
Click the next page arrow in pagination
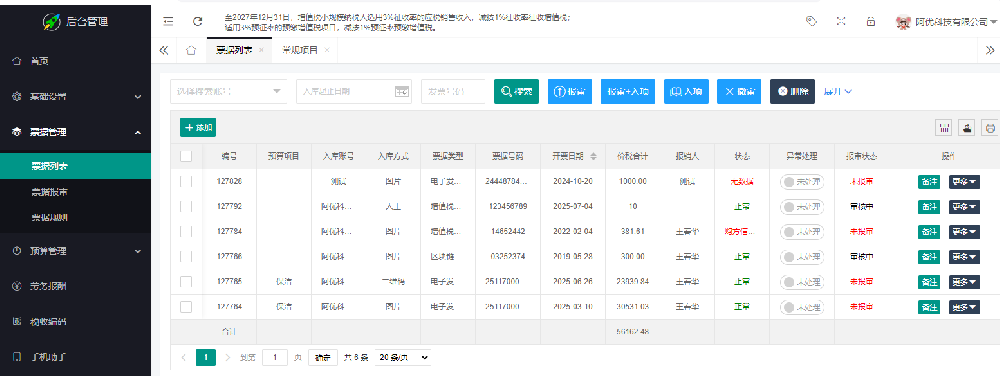(228, 358)
